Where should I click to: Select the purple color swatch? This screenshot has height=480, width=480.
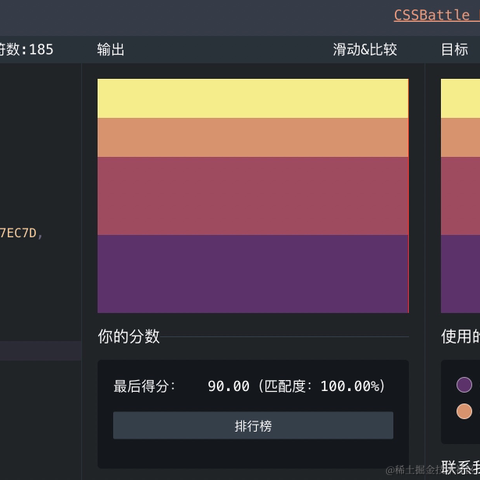click(x=464, y=385)
